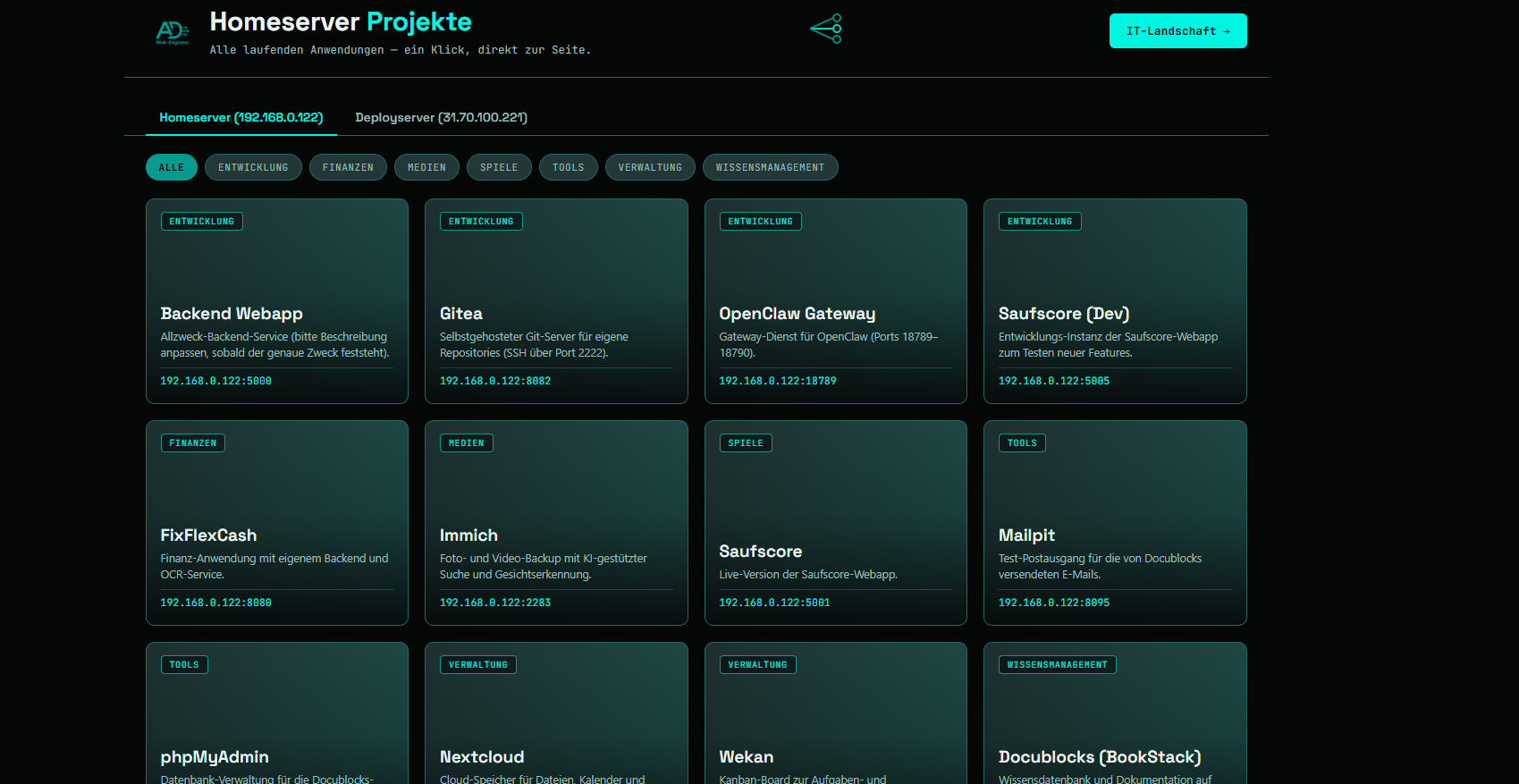Click the TOOLS tag on Mailpit card
The height and width of the screenshot is (784, 1519).
[1022, 443]
